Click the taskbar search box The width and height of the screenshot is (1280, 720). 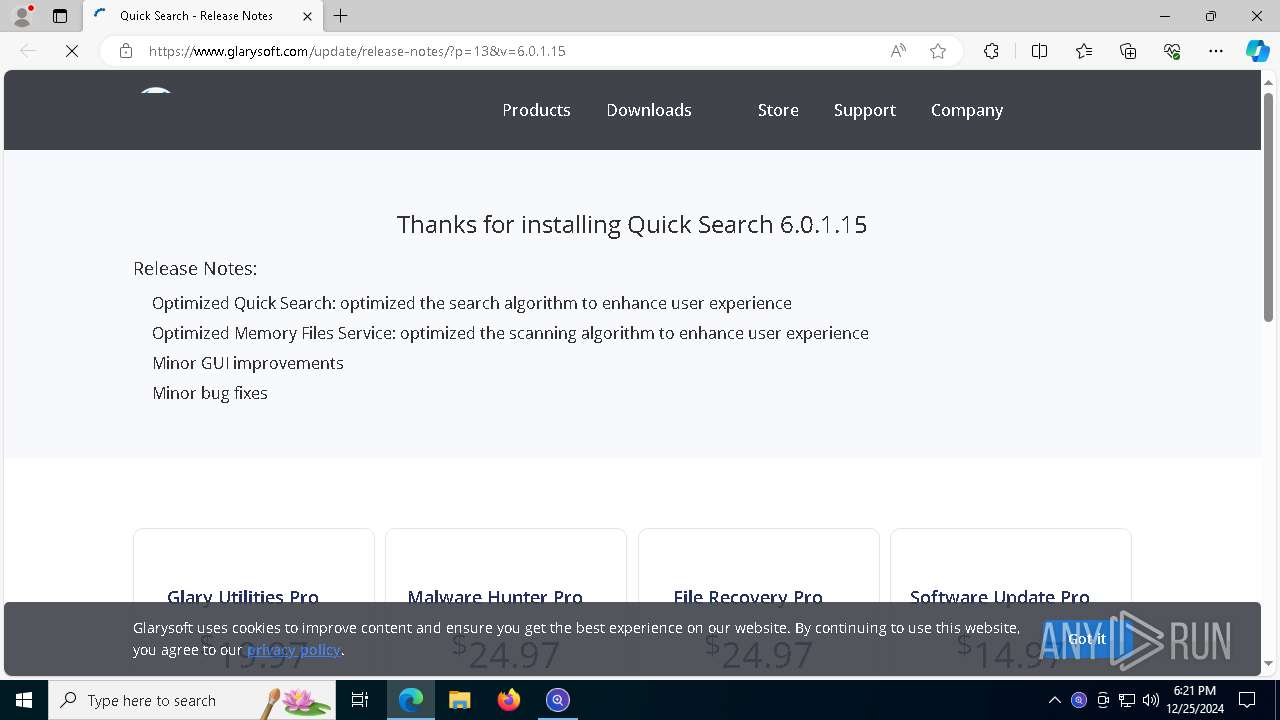pos(192,700)
